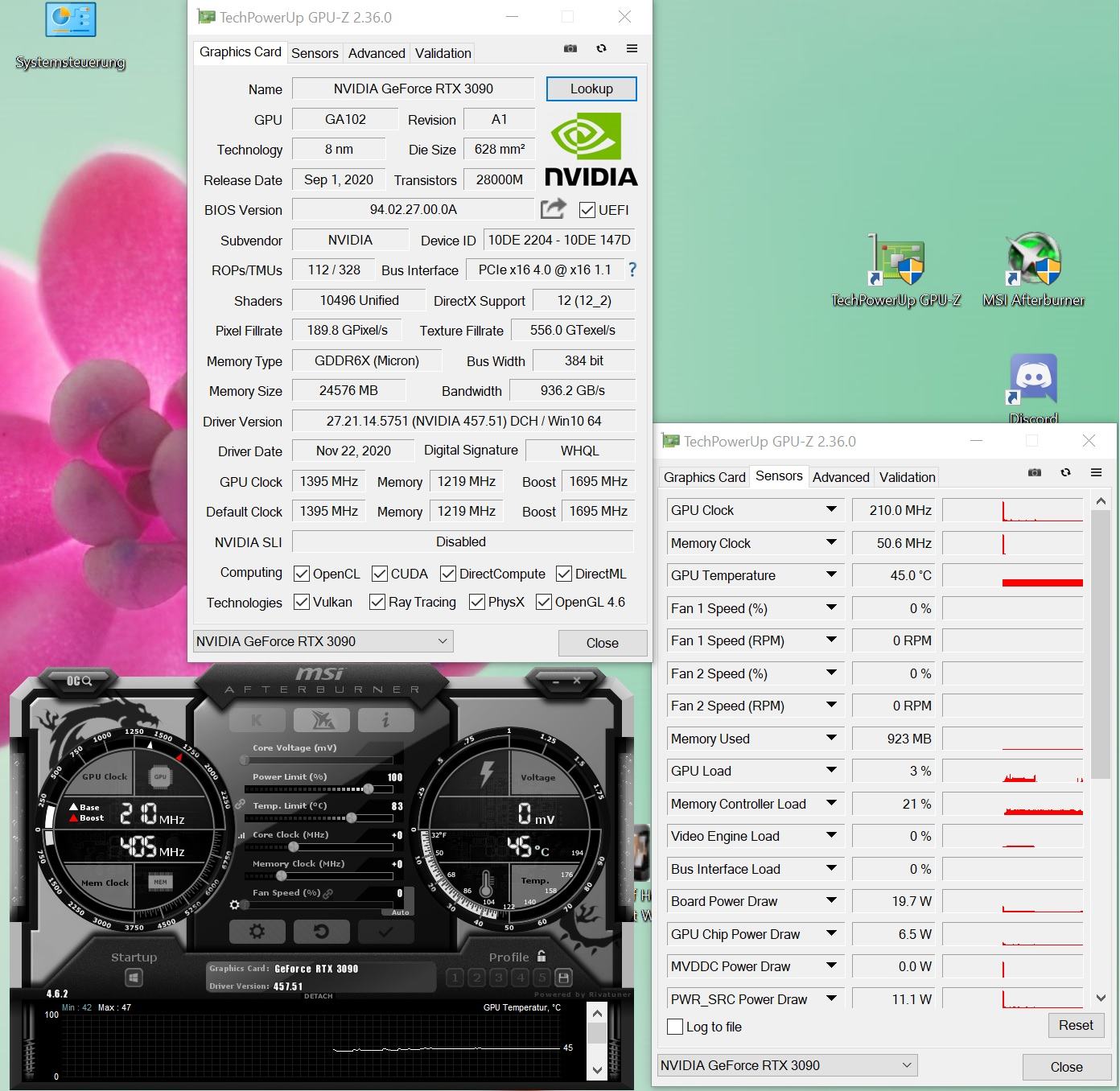
Task: Toggle Afterburner Windows startup icon
Action: [134, 978]
